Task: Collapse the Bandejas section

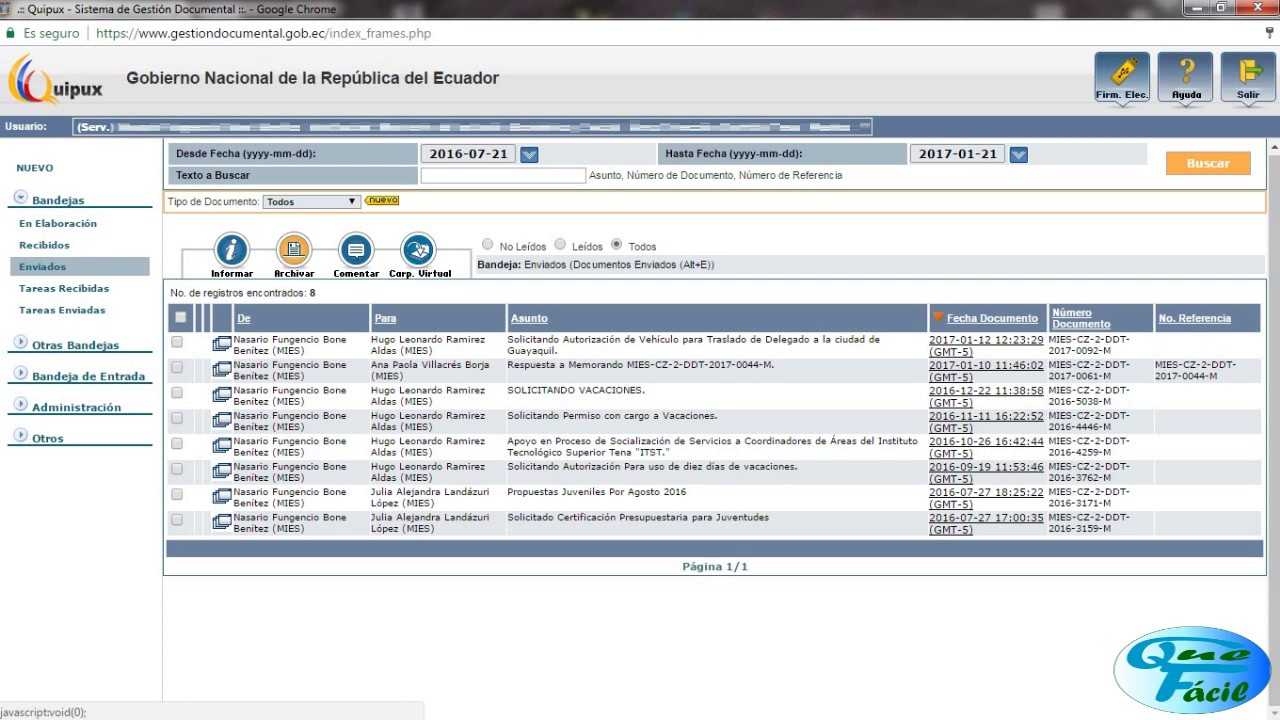Action: 21,198
